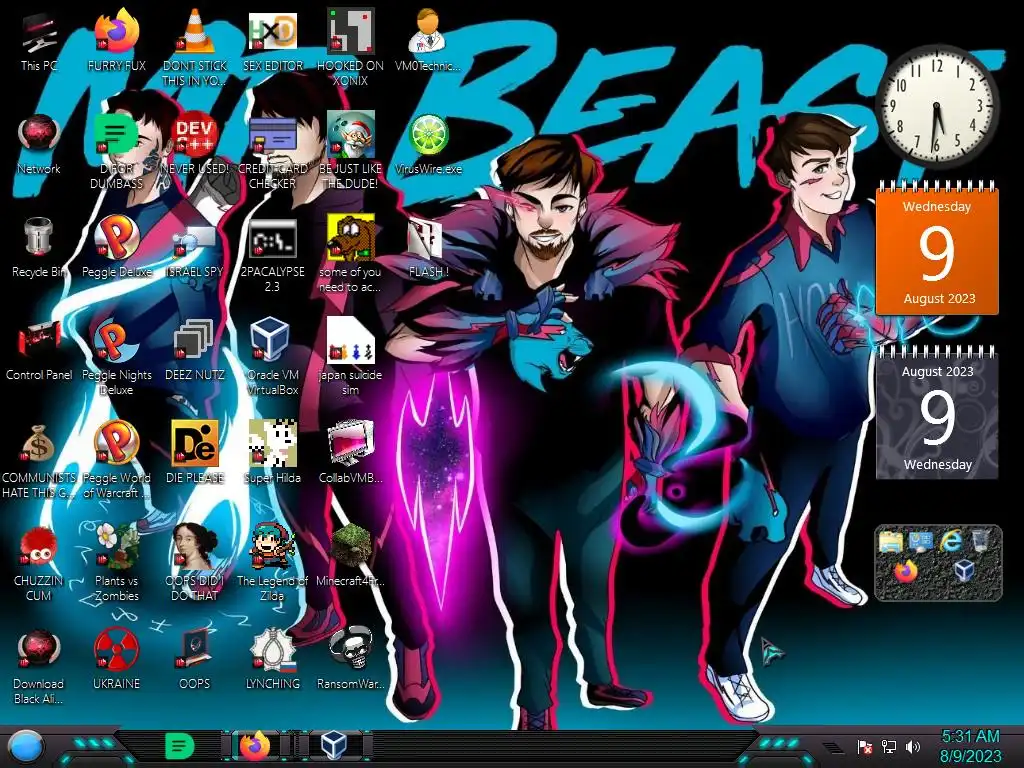The image size is (1024, 768).
Task: Open the Recycle Bin icon in the launcher gadget
Action: click(980, 541)
